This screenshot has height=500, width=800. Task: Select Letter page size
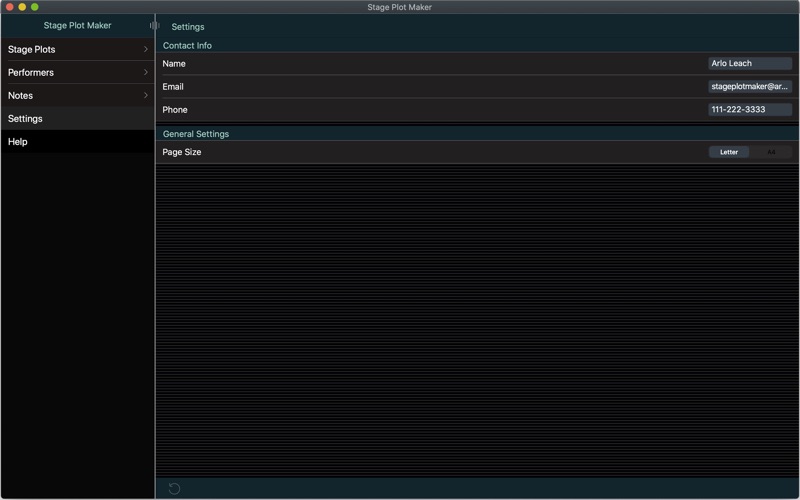coord(729,152)
